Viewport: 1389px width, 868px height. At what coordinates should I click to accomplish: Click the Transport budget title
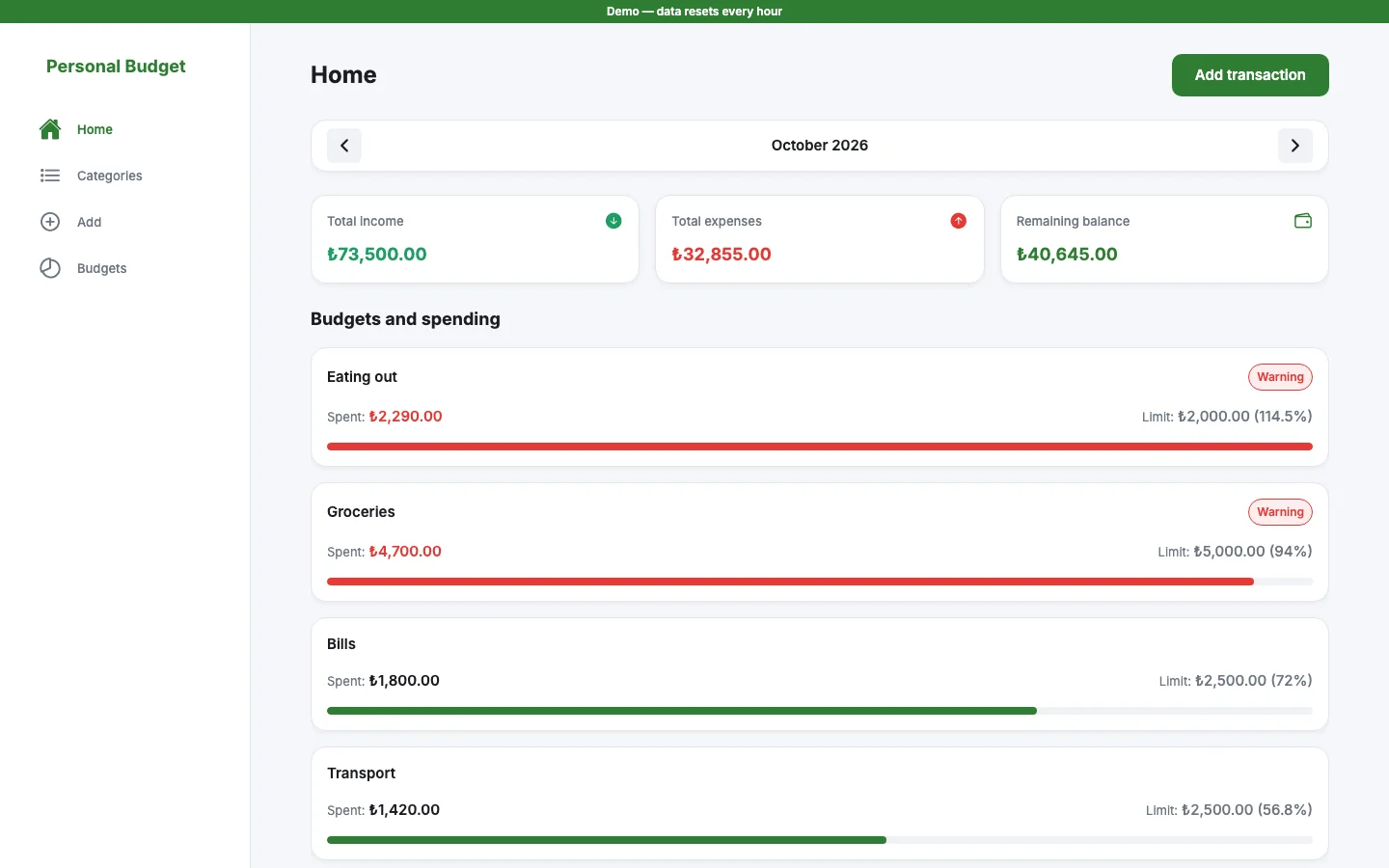coord(361,773)
